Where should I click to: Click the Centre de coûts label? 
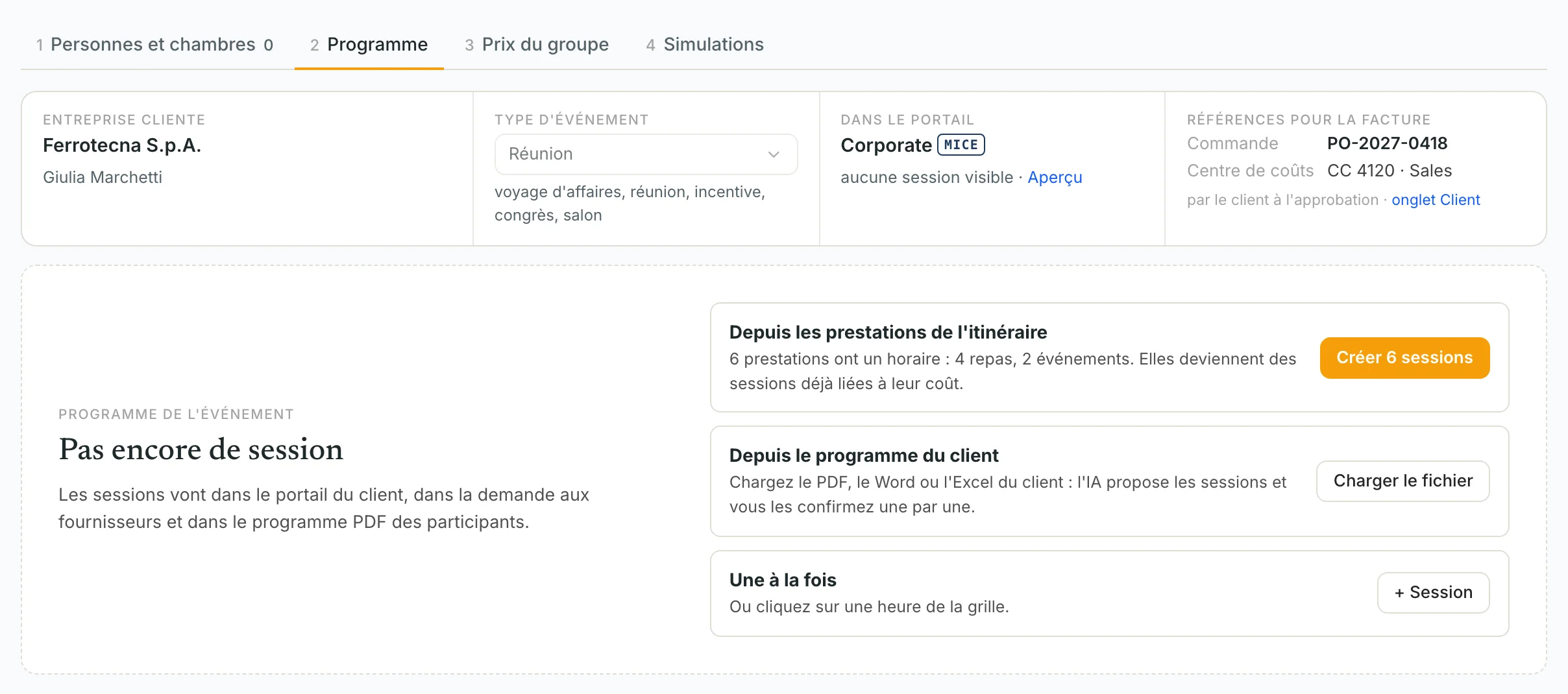click(1250, 171)
